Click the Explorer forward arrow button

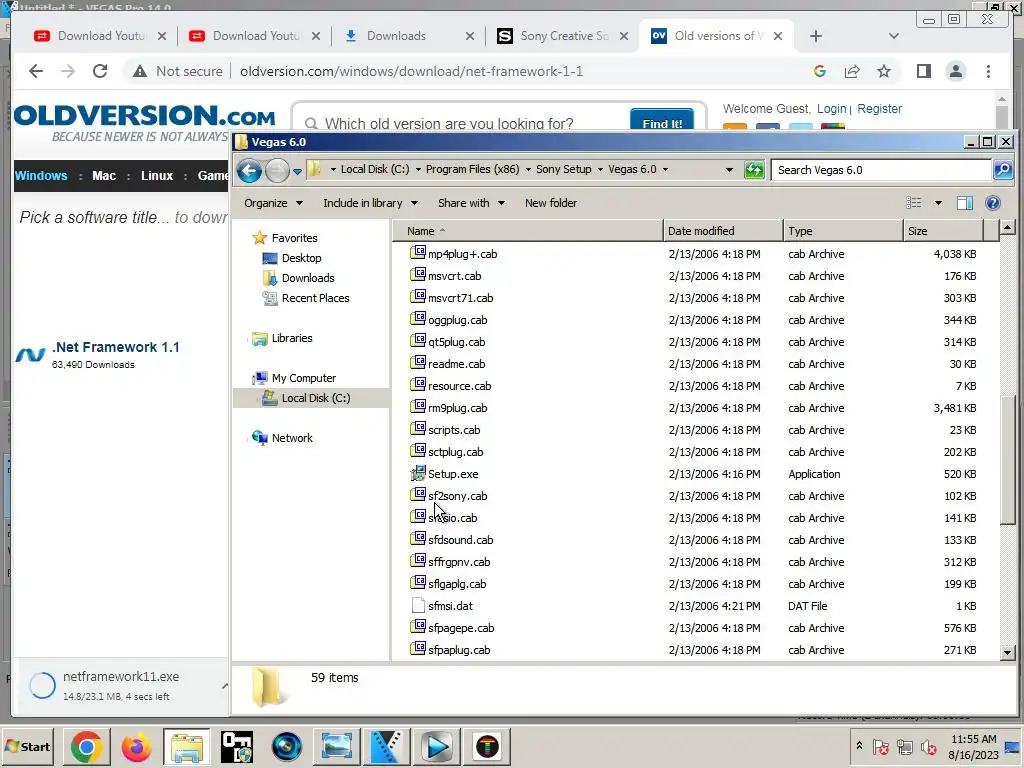coord(278,170)
